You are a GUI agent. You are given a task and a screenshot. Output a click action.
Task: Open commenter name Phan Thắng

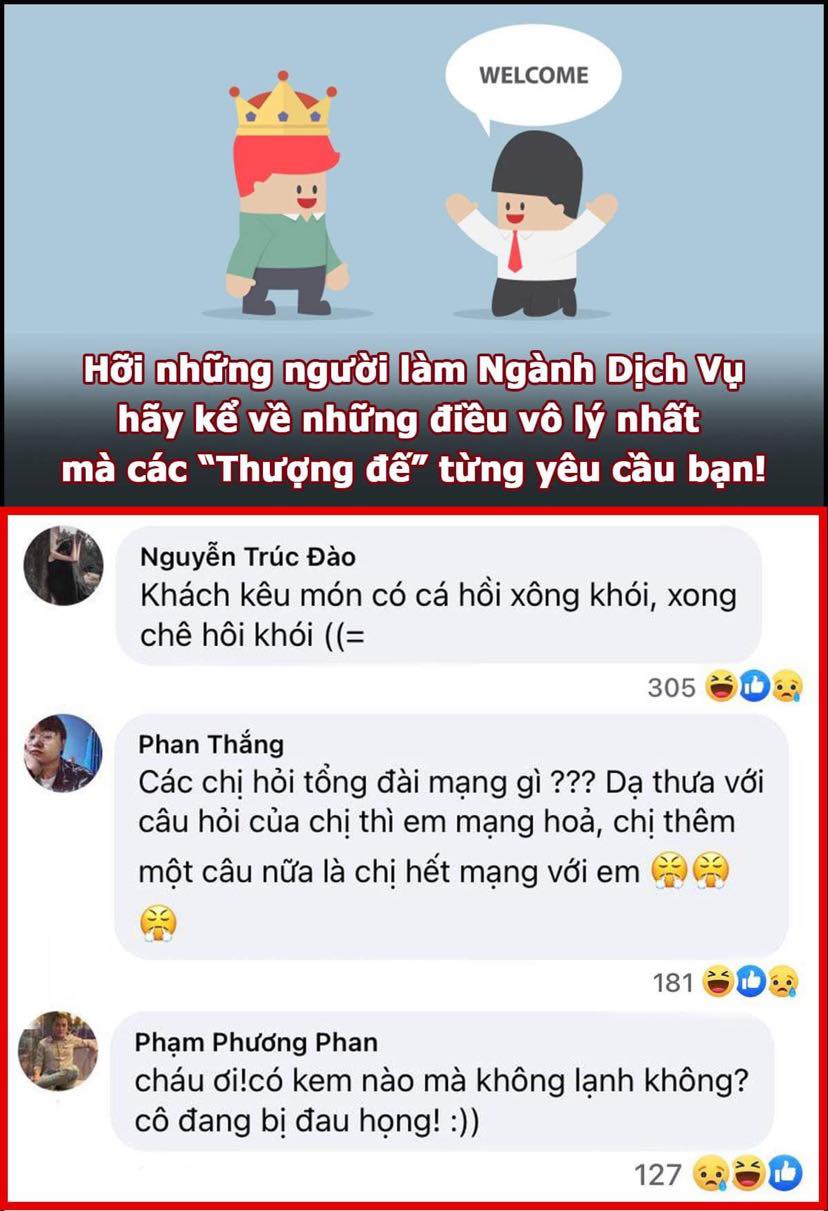point(211,744)
